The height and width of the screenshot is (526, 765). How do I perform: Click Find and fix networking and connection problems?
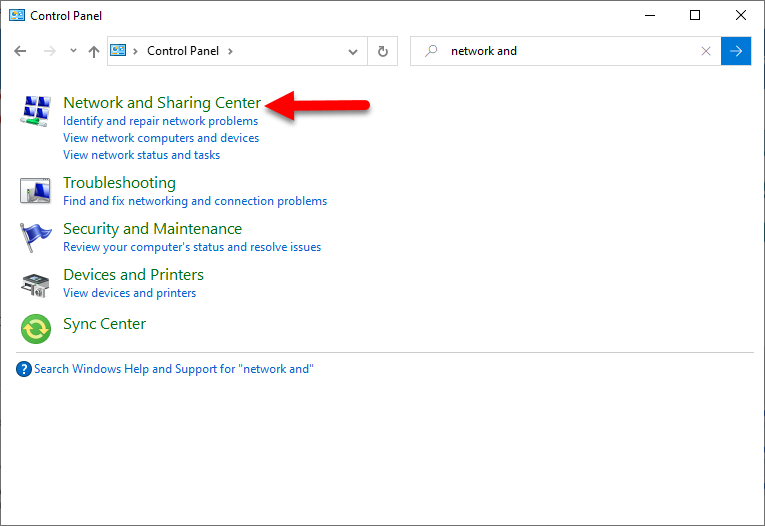[x=195, y=201]
